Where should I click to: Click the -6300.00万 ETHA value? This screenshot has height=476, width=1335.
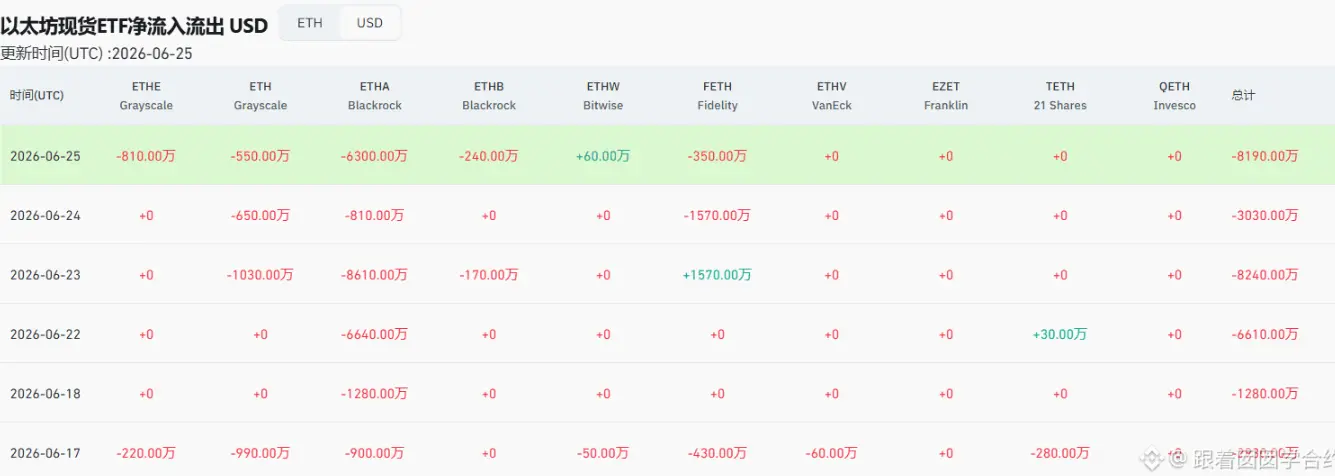pos(374,156)
